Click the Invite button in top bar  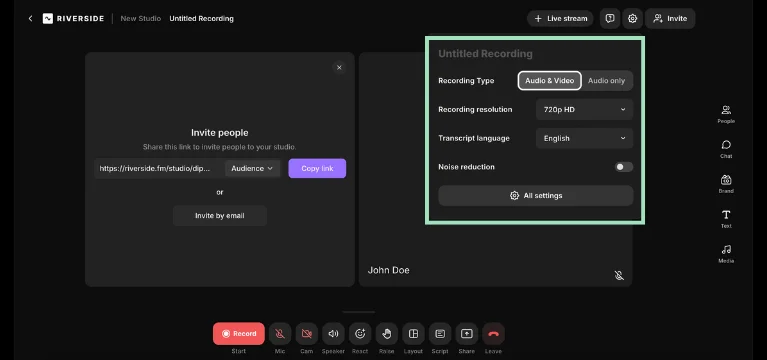tap(670, 19)
